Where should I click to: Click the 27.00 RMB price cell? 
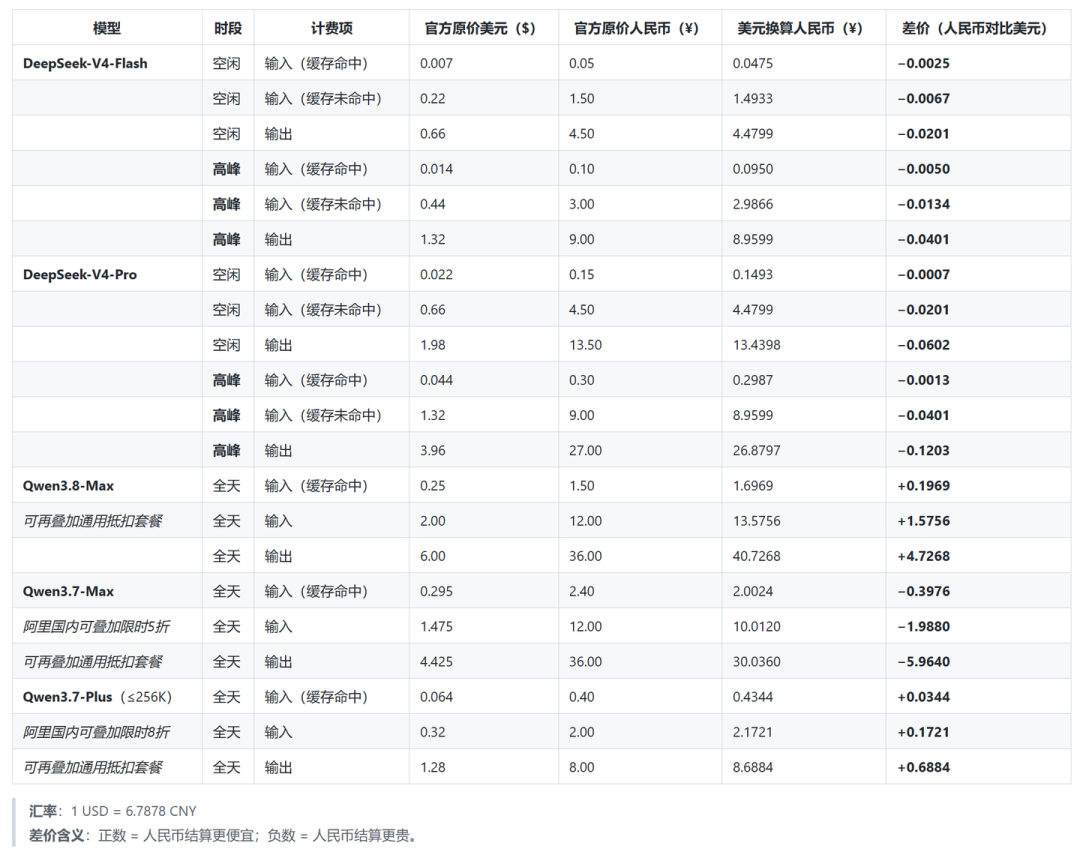585,450
